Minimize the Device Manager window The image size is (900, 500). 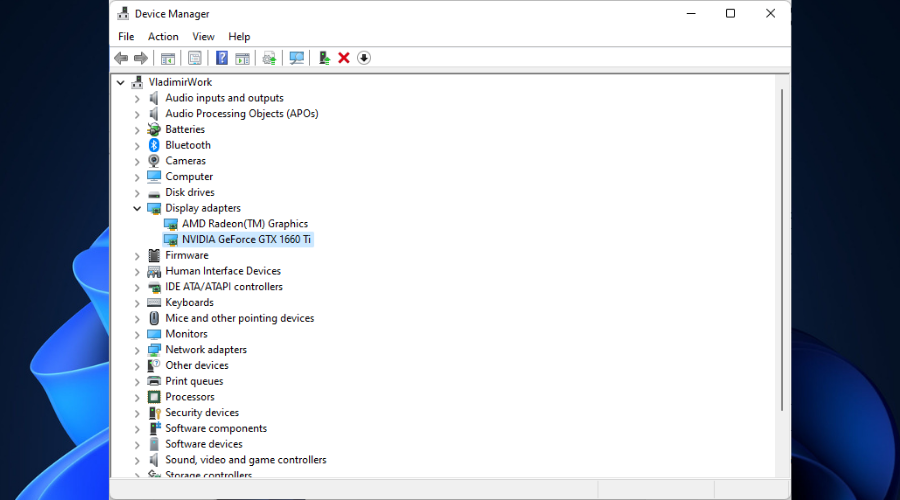coord(691,13)
